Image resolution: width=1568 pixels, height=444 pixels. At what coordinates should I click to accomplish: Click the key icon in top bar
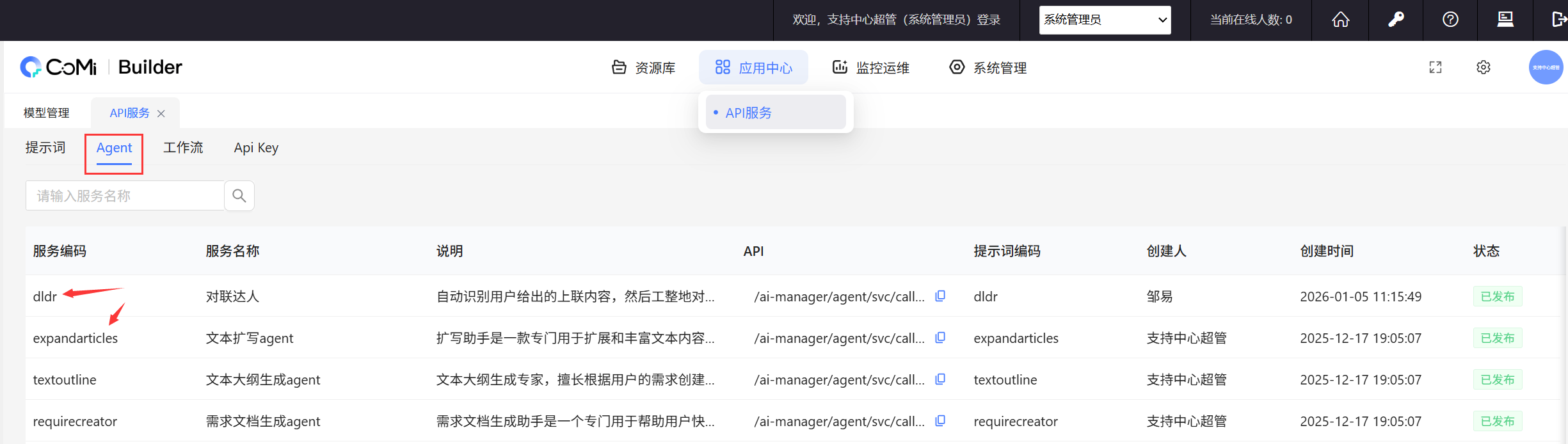[1396, 20]
